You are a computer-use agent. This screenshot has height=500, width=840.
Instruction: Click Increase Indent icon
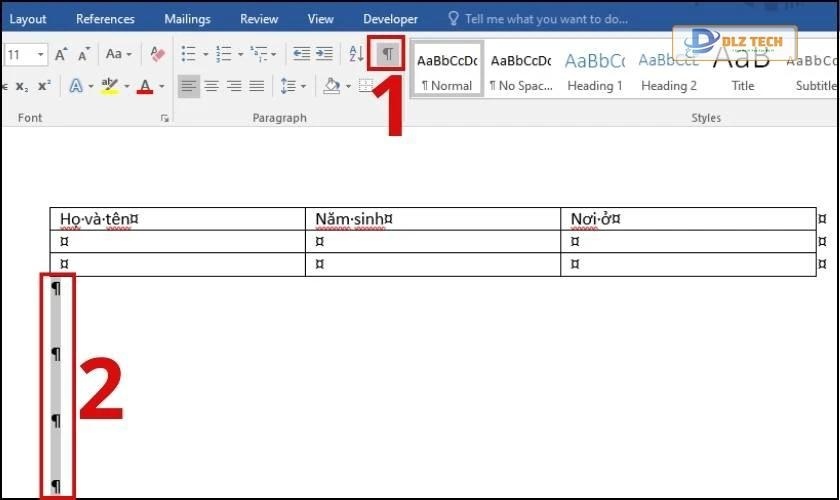(324, 54)
